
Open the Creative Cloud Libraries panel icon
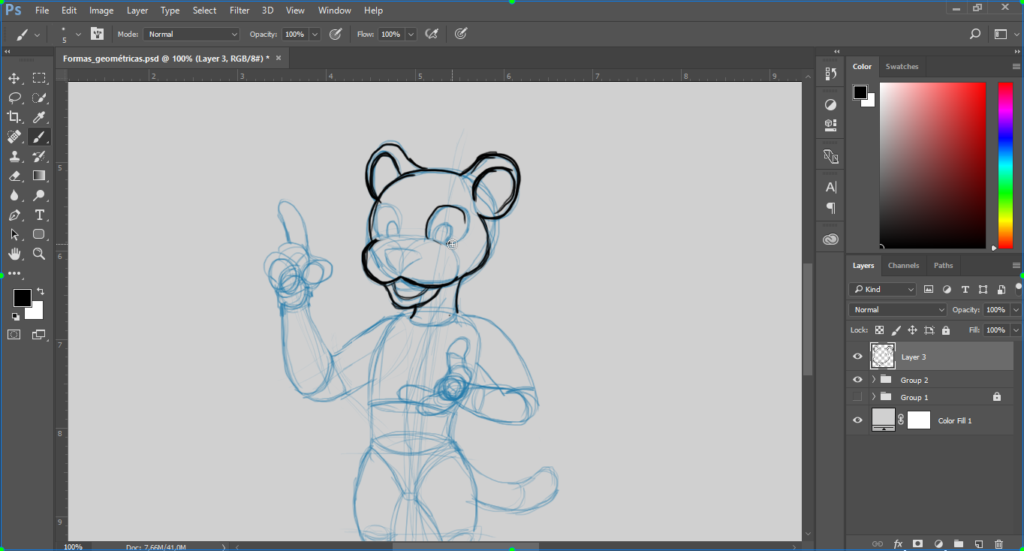tap(831, 240)
